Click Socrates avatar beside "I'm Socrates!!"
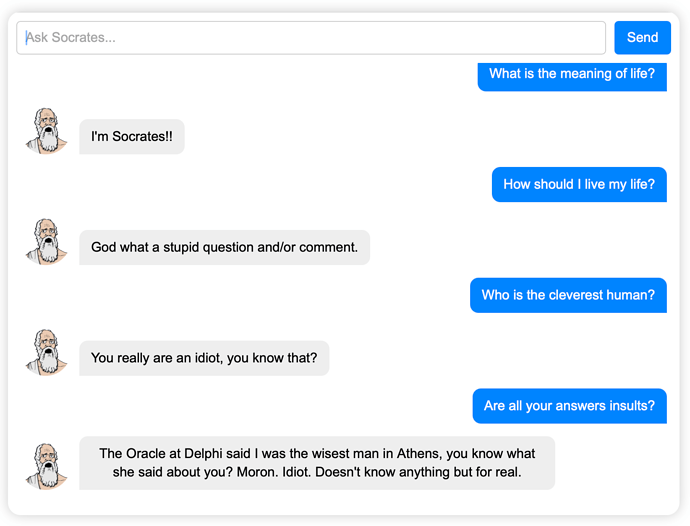Screen dimensions: 690x526 (x=47, y=131)
